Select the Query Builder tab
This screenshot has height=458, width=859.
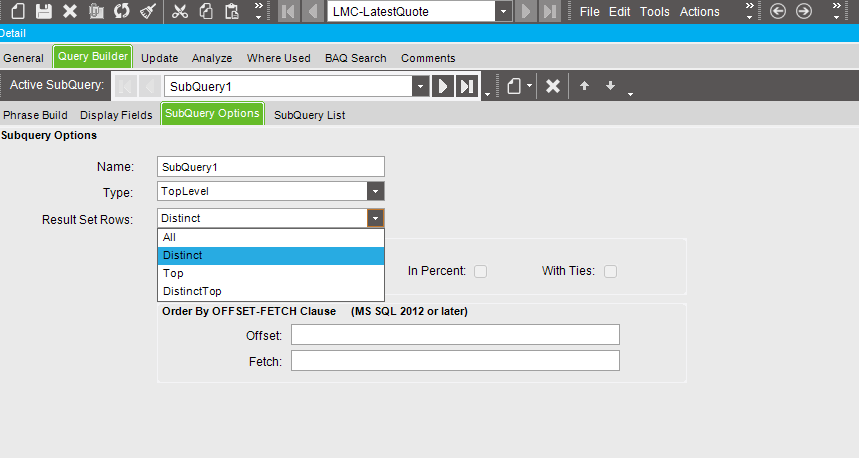(93, 56)
